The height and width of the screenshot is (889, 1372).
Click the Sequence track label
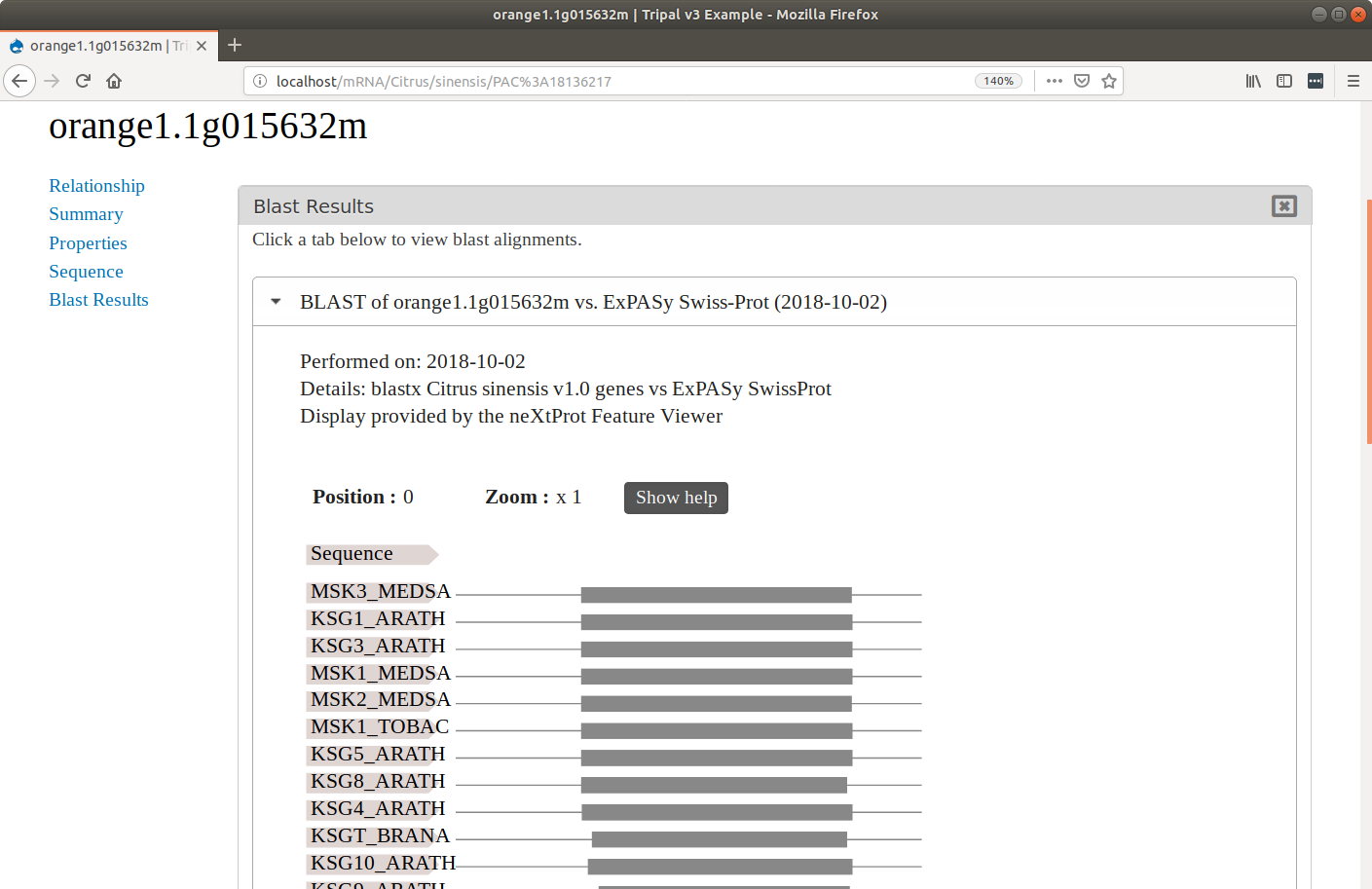pos(372,554)
